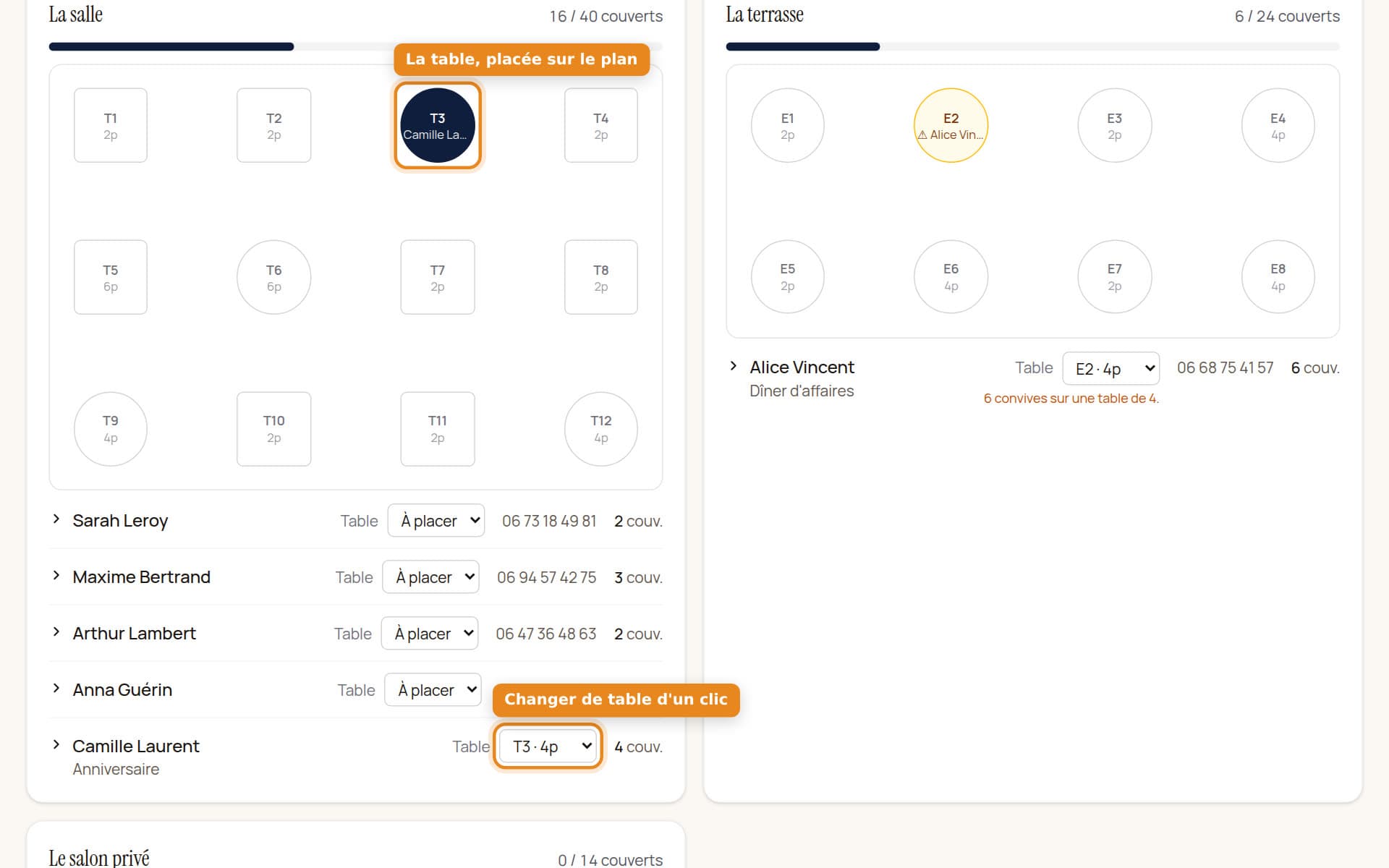Expand Camille Laurent's reservation chevron
This screenshot has height=868, width=1389.
[56, 745]
